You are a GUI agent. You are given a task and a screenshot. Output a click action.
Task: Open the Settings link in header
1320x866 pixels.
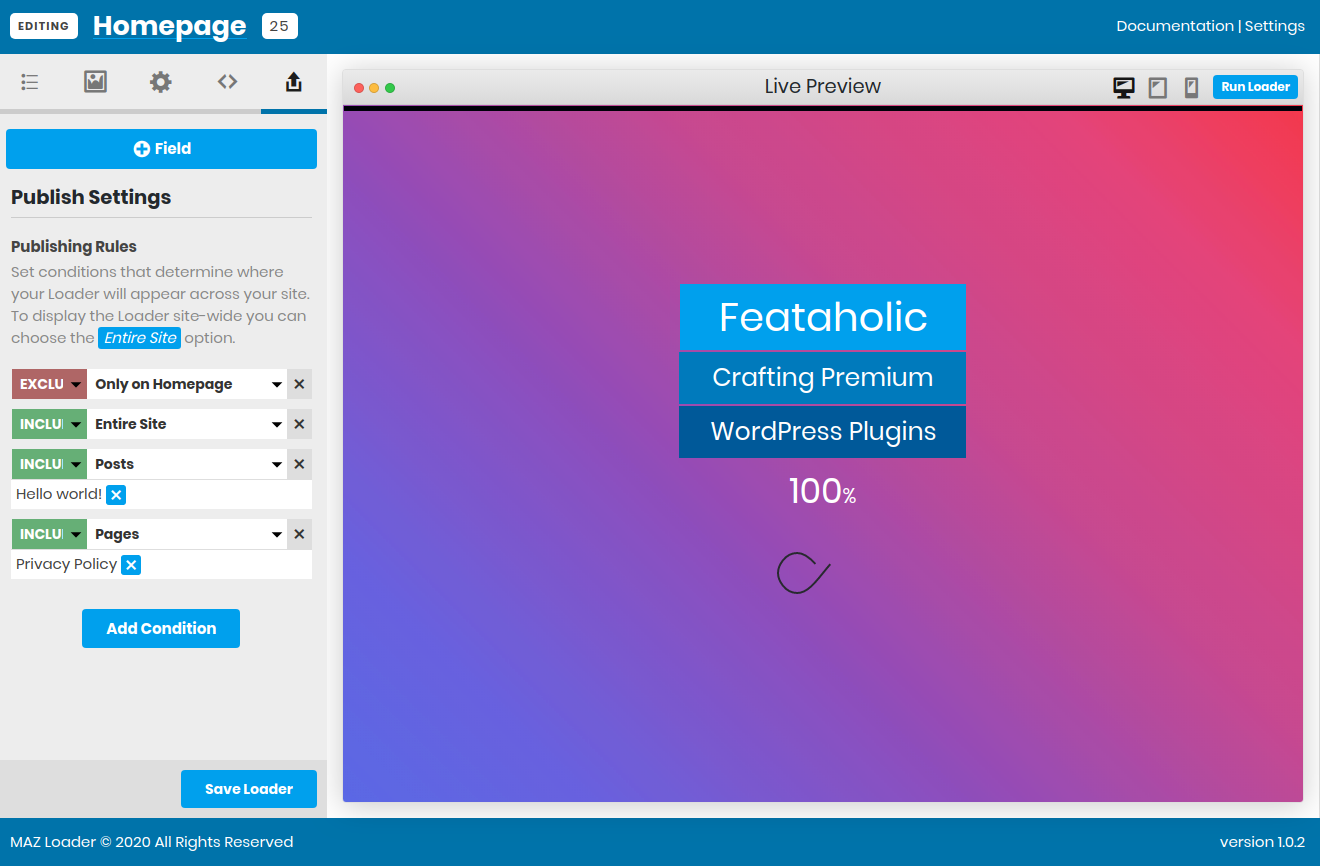(x=1274, y=26)
